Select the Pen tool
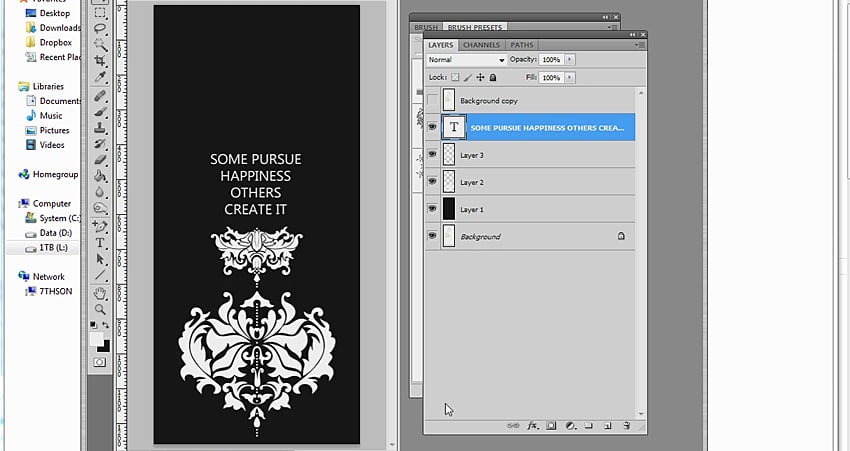The image size is (850, 451). pos(100,226)
